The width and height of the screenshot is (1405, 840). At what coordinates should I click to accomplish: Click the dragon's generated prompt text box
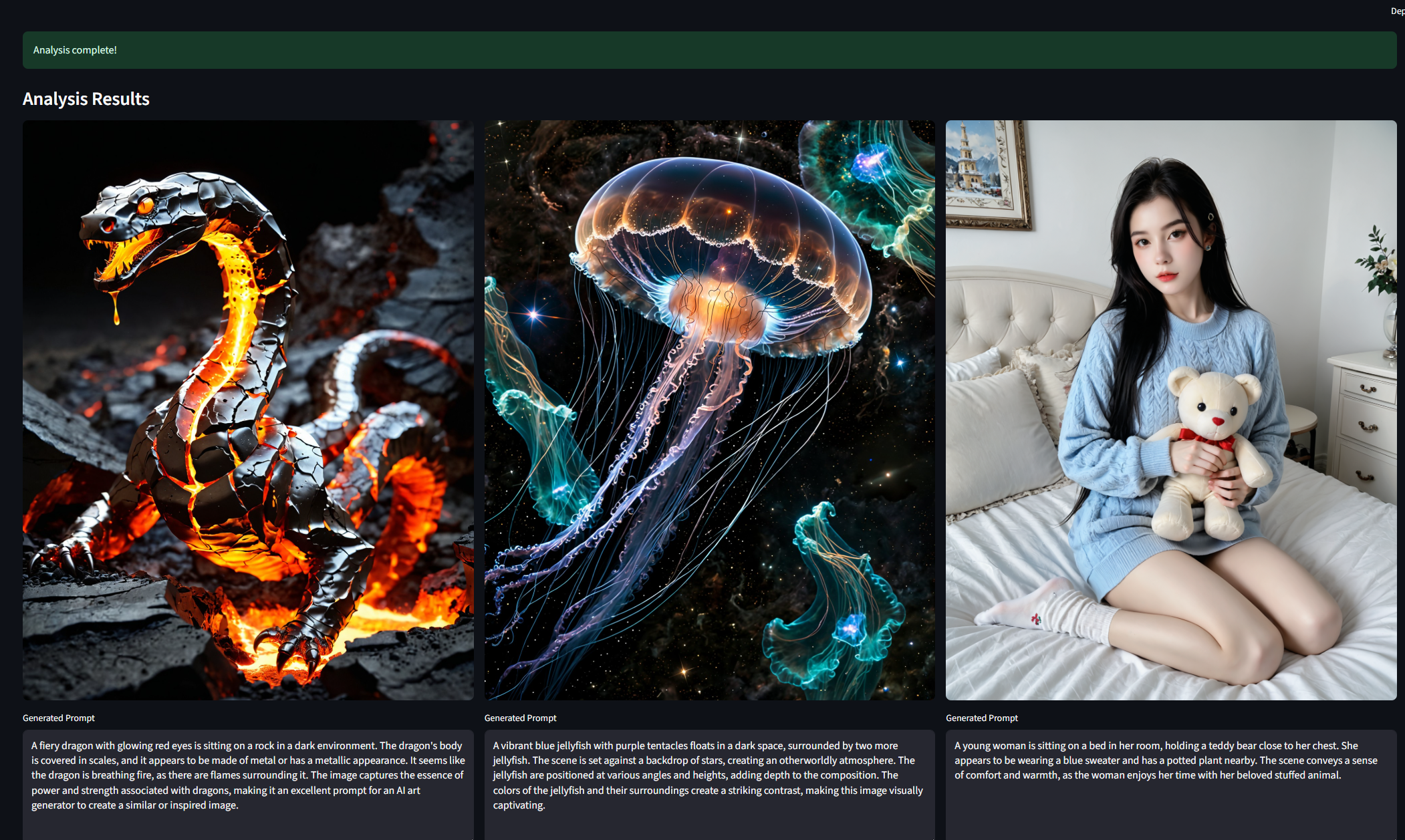tap(248, 782)
